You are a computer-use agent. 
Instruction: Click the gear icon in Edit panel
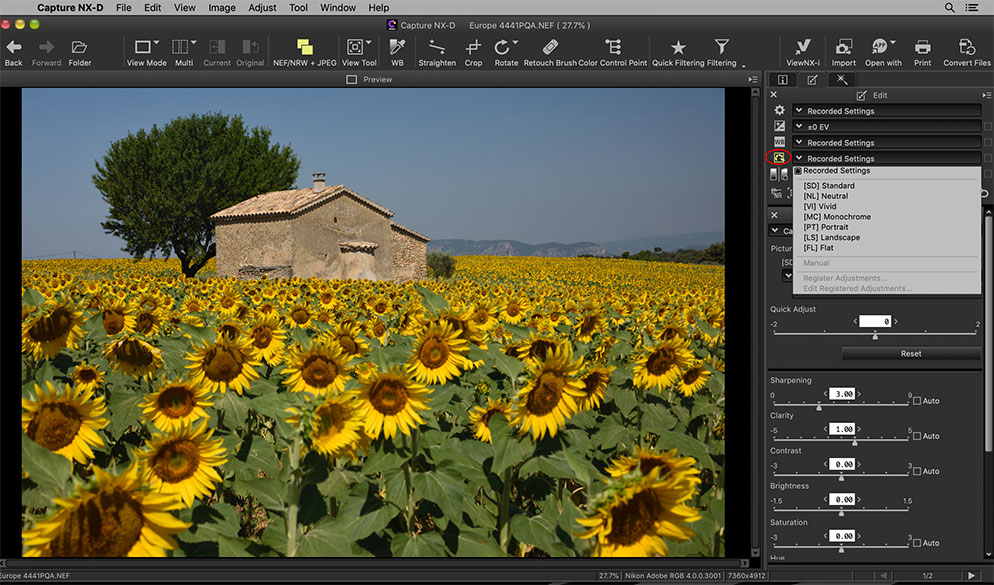(x=779, y=110)
